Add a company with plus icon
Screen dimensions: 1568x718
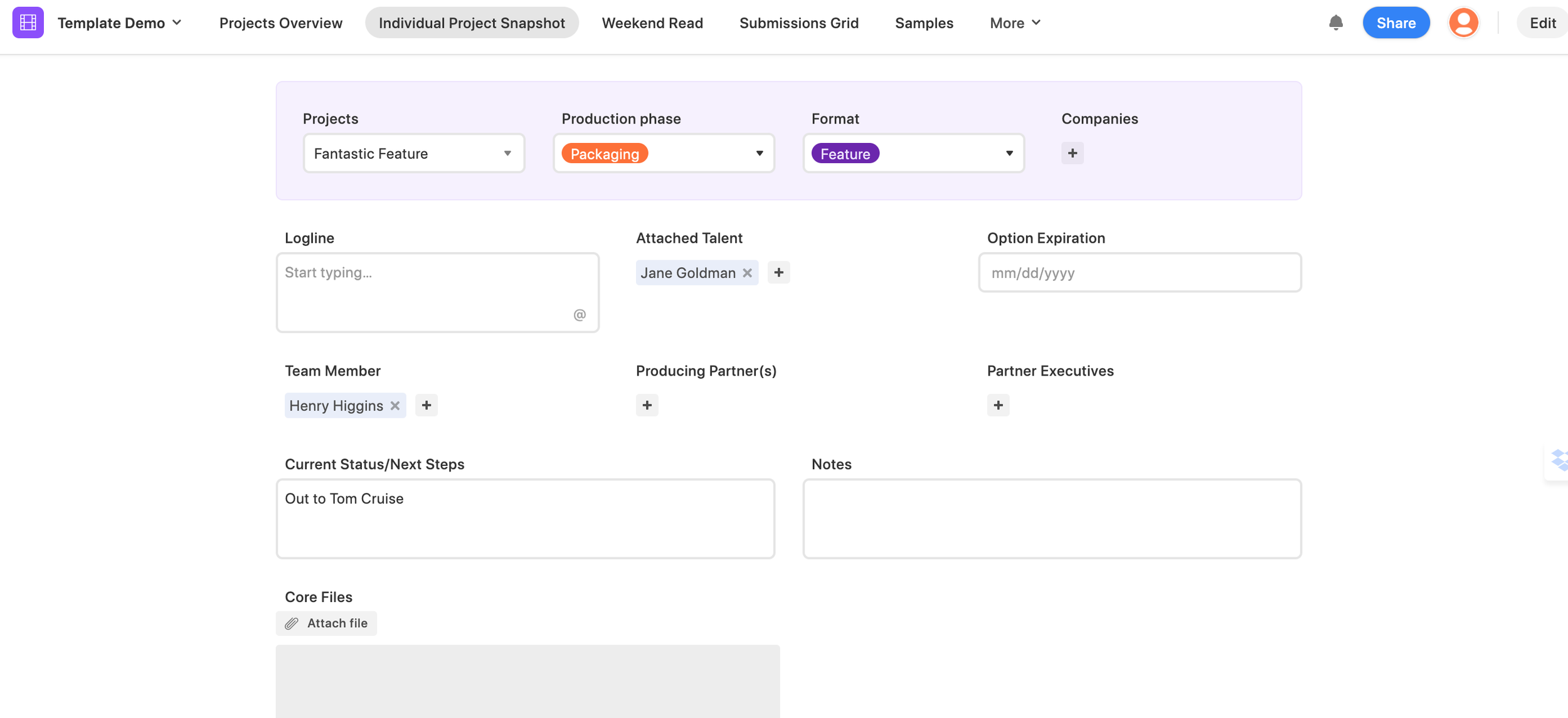point(1072,153)
